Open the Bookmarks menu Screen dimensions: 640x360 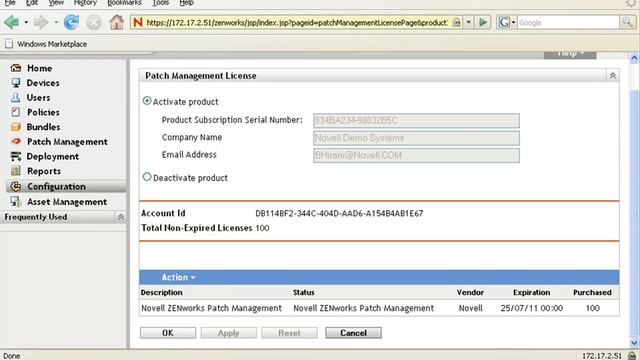[124, 3]
